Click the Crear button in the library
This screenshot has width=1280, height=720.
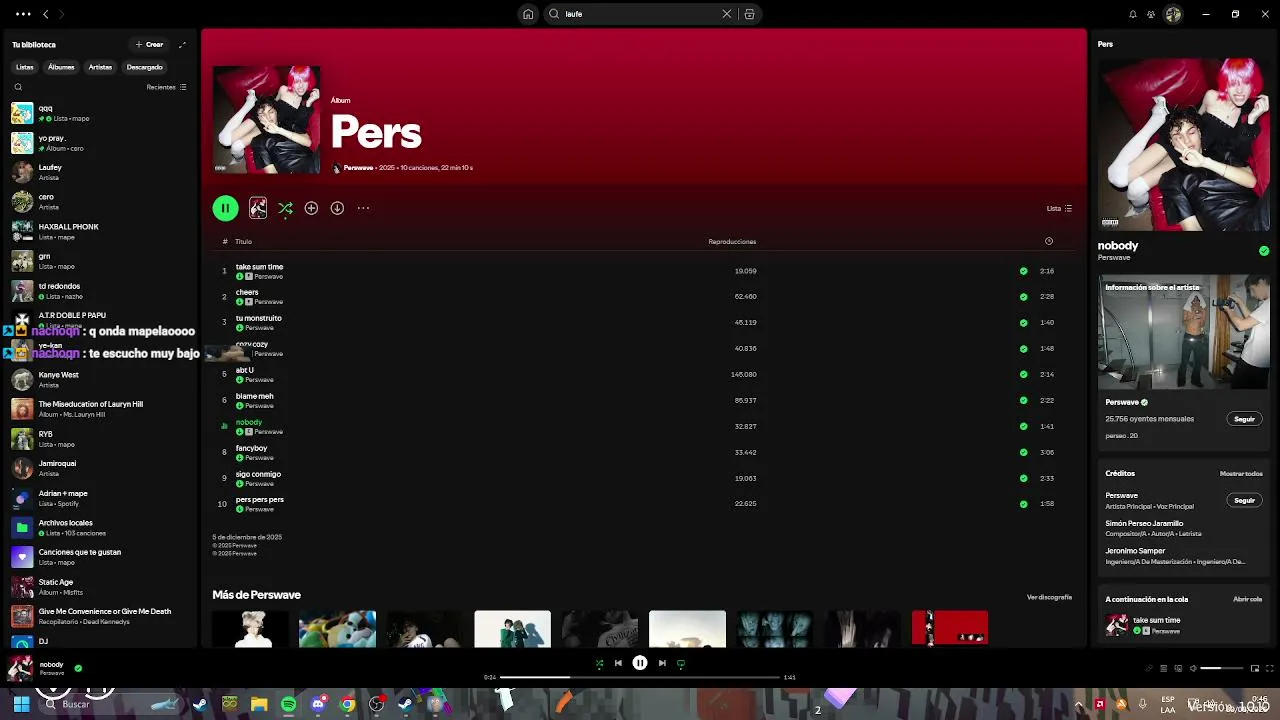coord(150,44)
